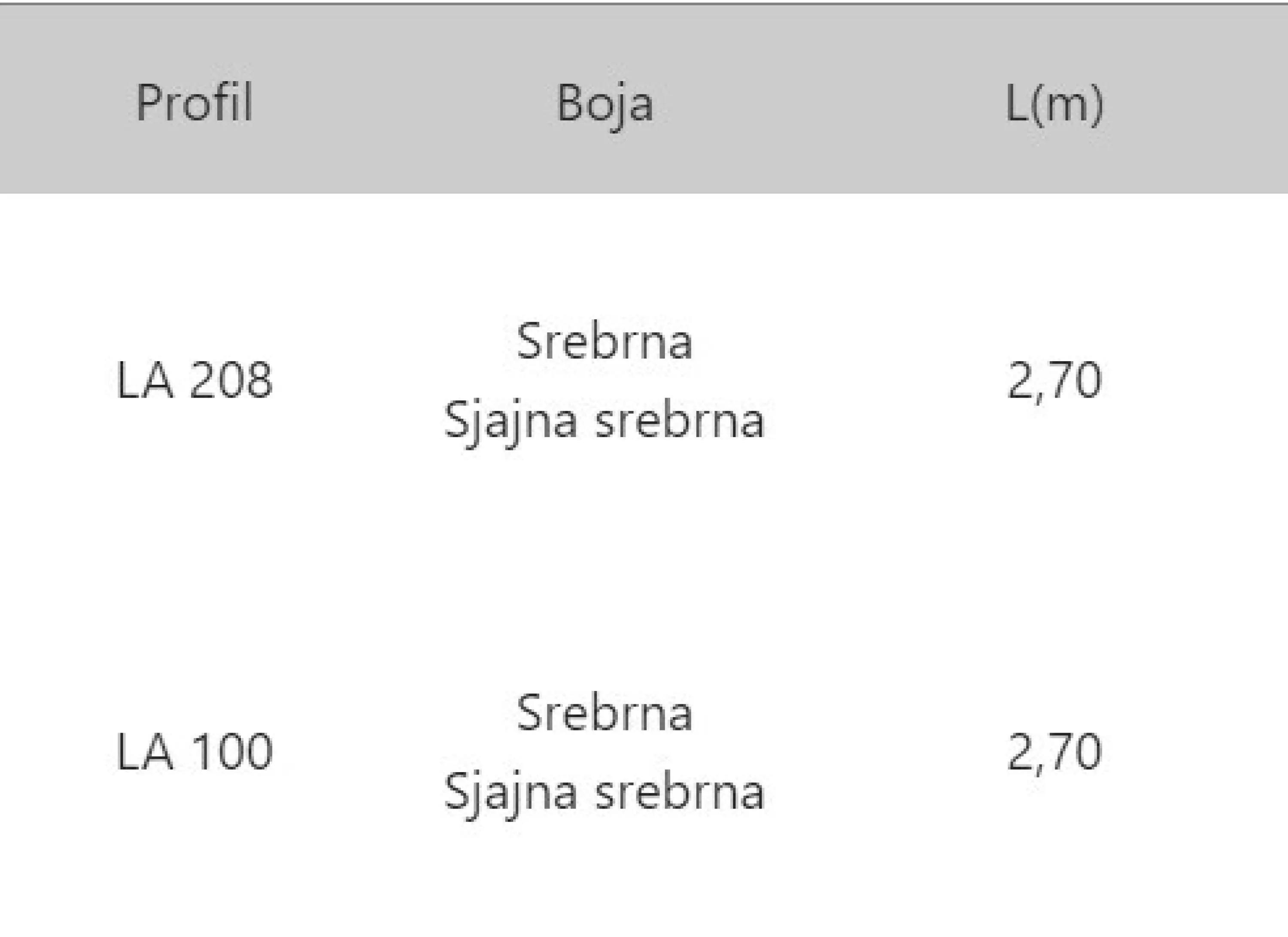This screenshot has height=937, width=1288.
Task: Click the LA prefix before 208
Action: pyautogui.click(x=145, y=380)
